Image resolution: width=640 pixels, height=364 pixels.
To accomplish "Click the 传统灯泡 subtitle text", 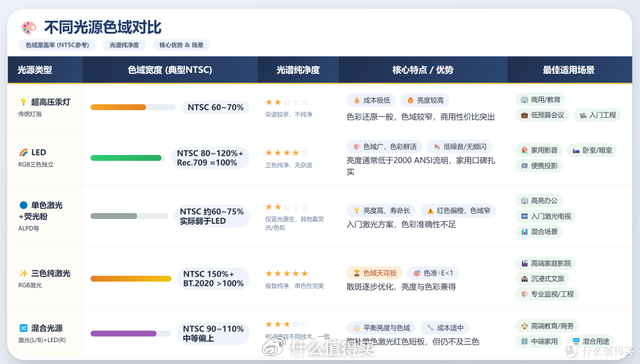I will tap(30, 114).
